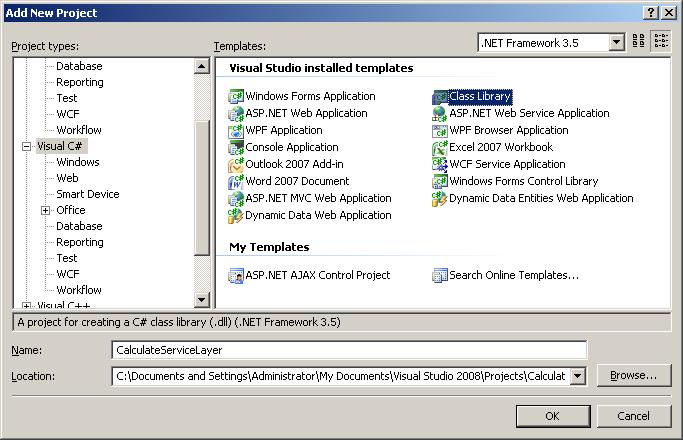Select Test under Visual C#
683x440 pixels.
67,258
